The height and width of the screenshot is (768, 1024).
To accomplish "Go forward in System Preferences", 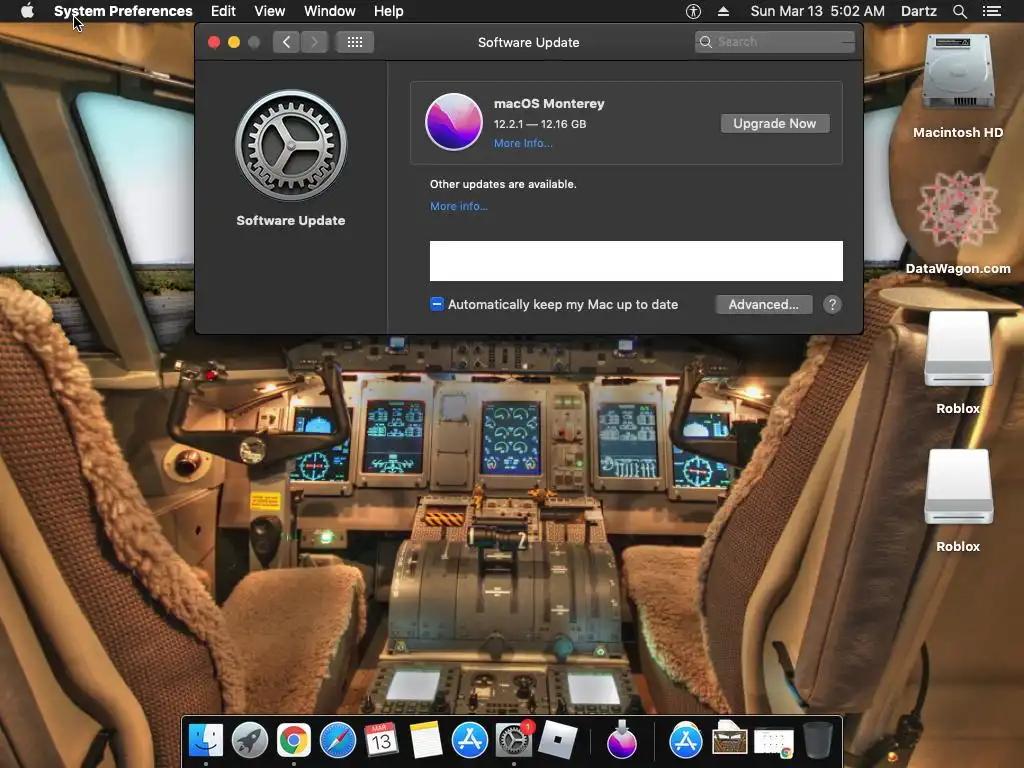I will tap(314, 42).
